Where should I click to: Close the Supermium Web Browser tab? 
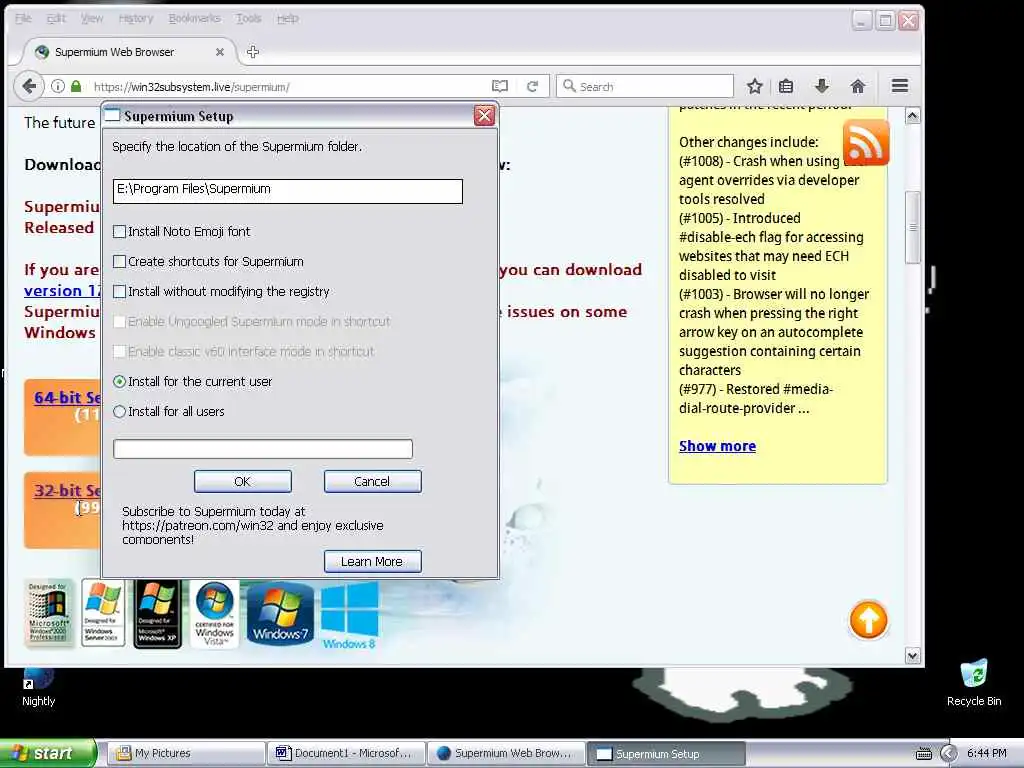click(219, 52)
